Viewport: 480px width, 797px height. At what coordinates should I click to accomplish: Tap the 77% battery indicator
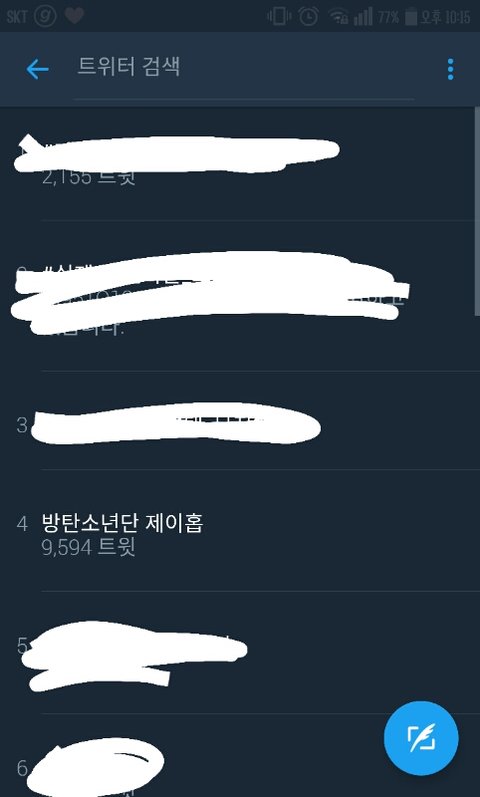coord(397,17)
